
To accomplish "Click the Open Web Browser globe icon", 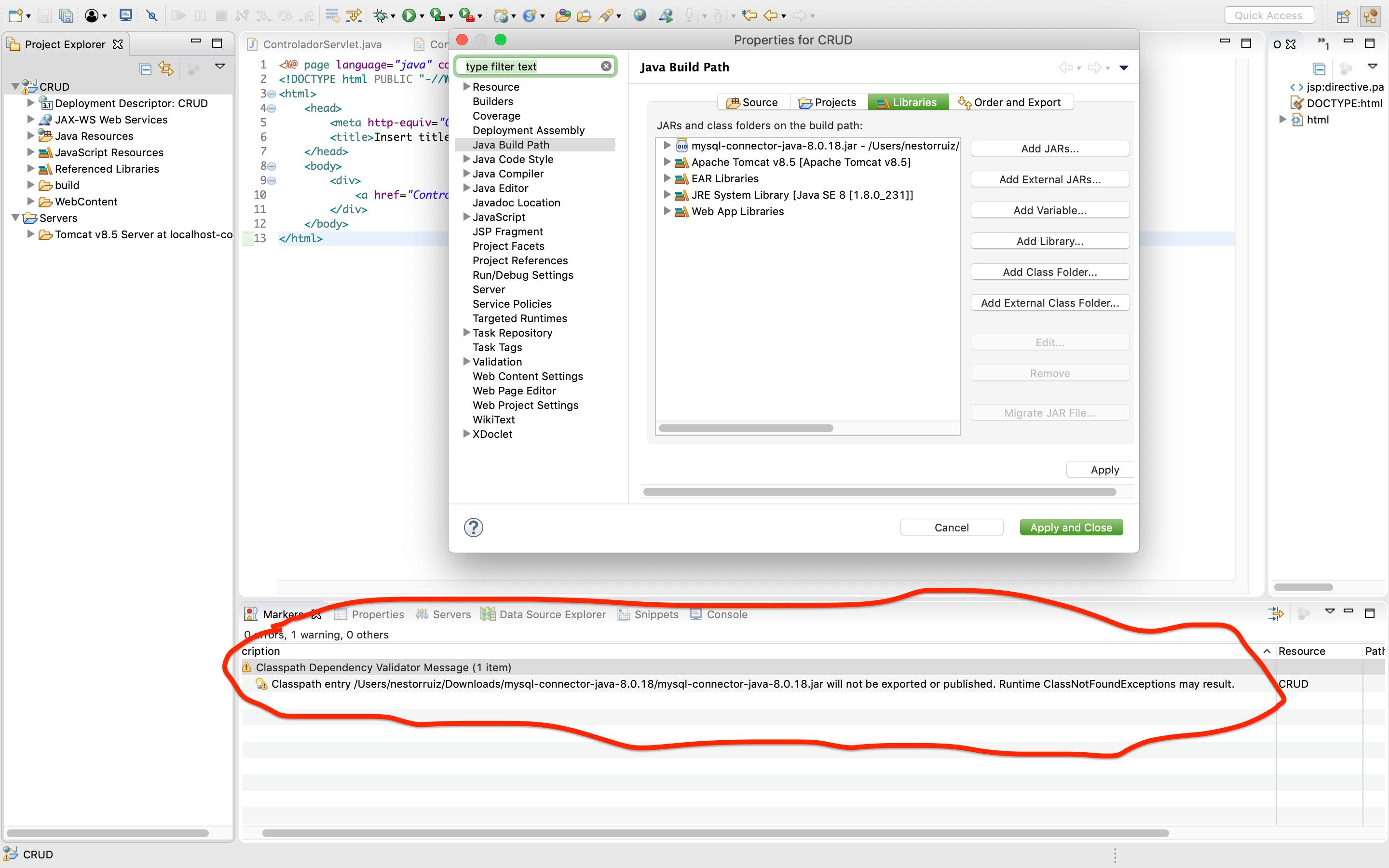I will coord(640,15).
